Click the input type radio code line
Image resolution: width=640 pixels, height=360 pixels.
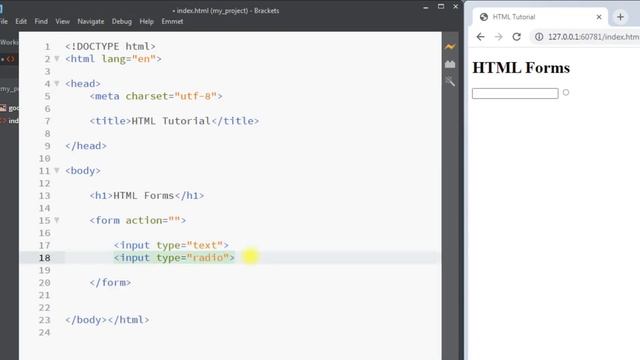coord(174,258)
